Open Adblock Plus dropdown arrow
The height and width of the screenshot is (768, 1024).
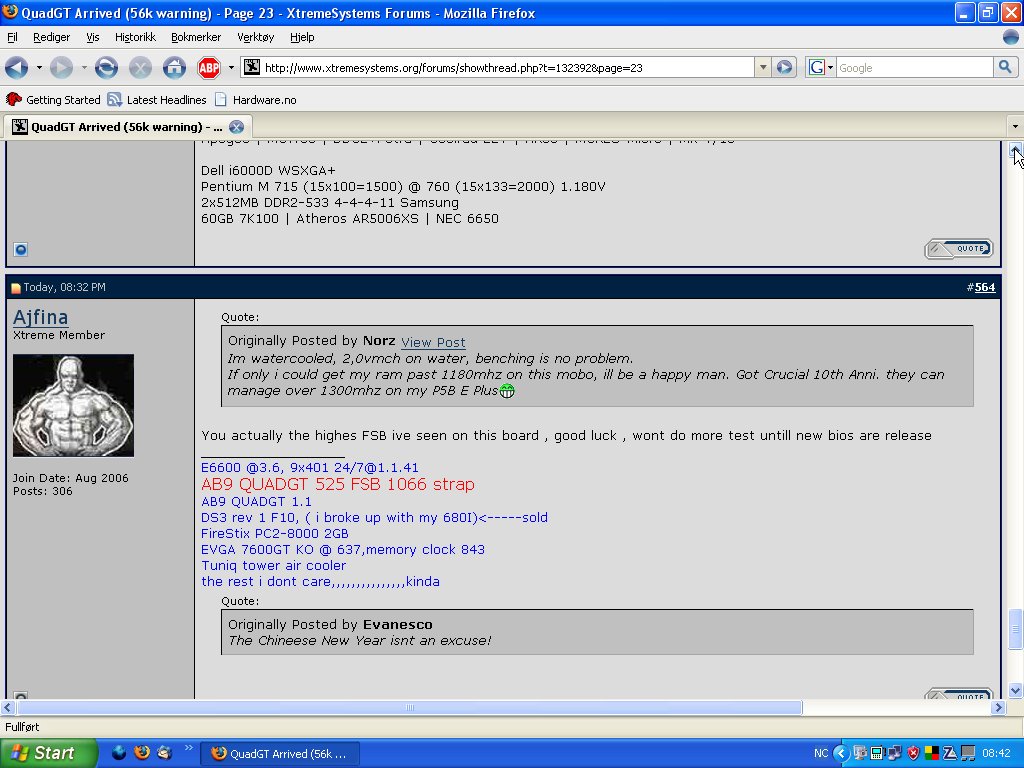coord(231,67)
